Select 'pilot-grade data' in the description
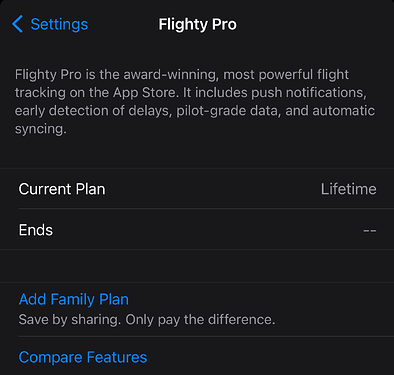Image resolution: width=394 pixels, height=375 pixels. click(x=228, y=111)
